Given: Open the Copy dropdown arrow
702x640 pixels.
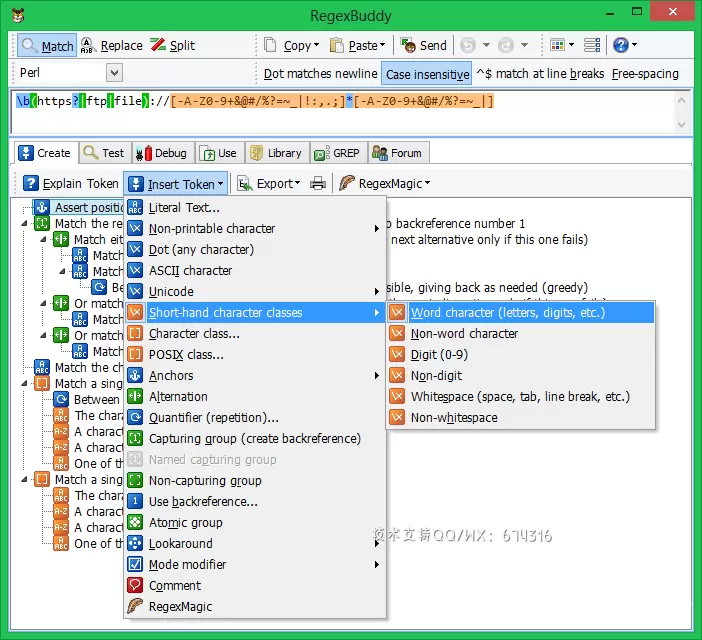Looking at the screenshot, I should click(x=317, y=45).
